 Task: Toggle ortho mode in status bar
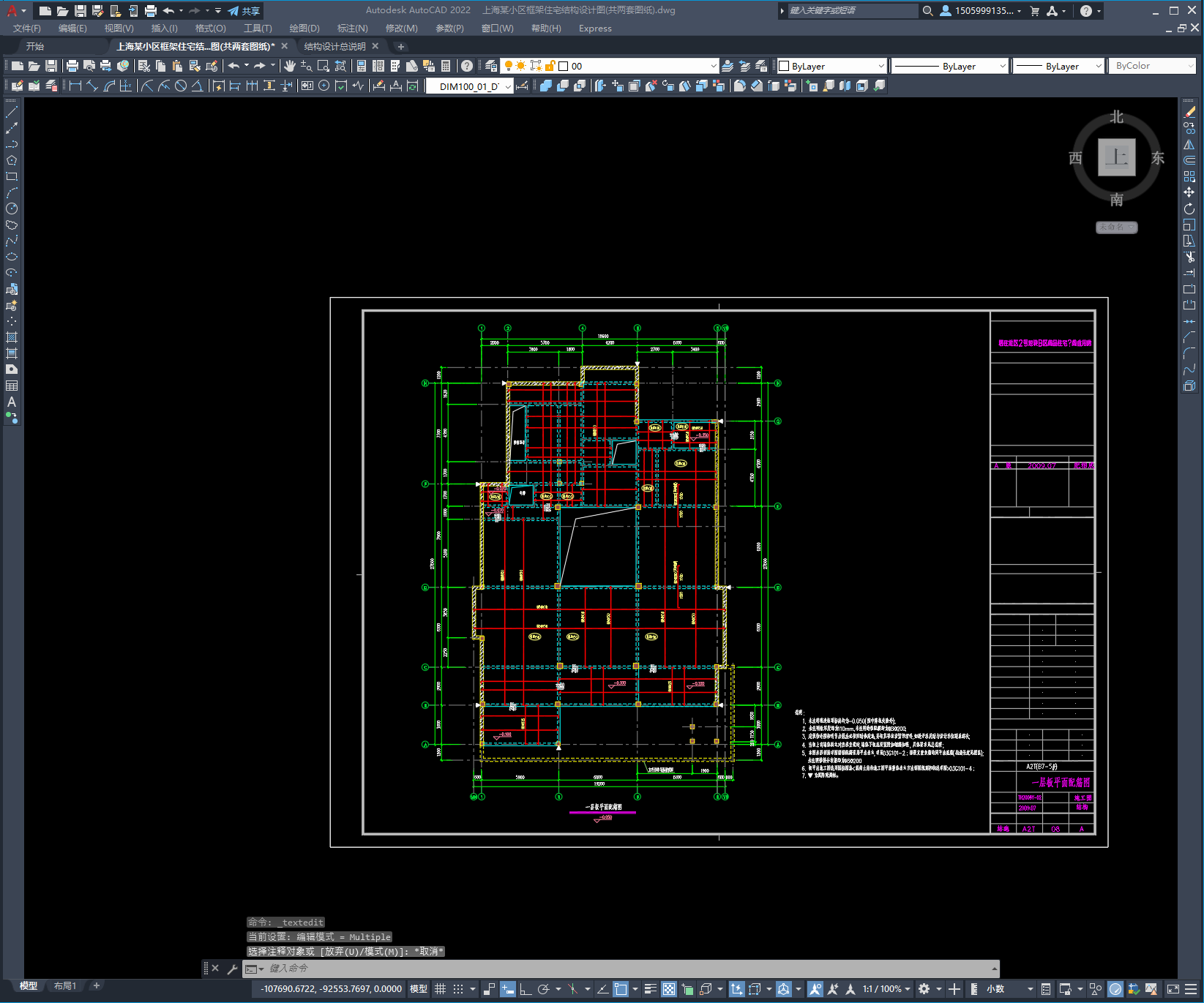[x=526, y=989]
